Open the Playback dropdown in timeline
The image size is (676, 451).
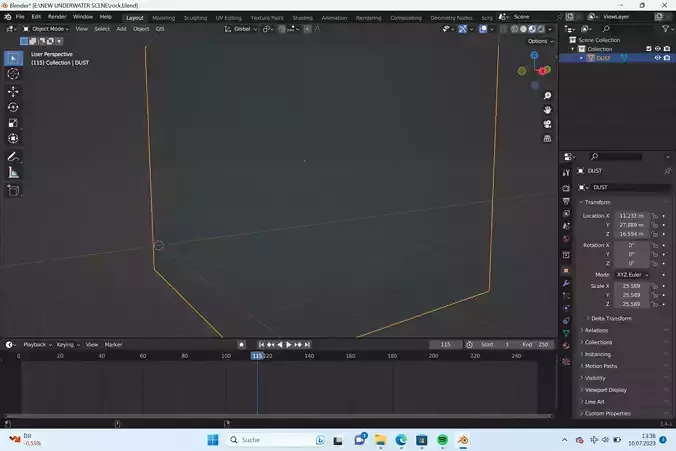(37, 345)
